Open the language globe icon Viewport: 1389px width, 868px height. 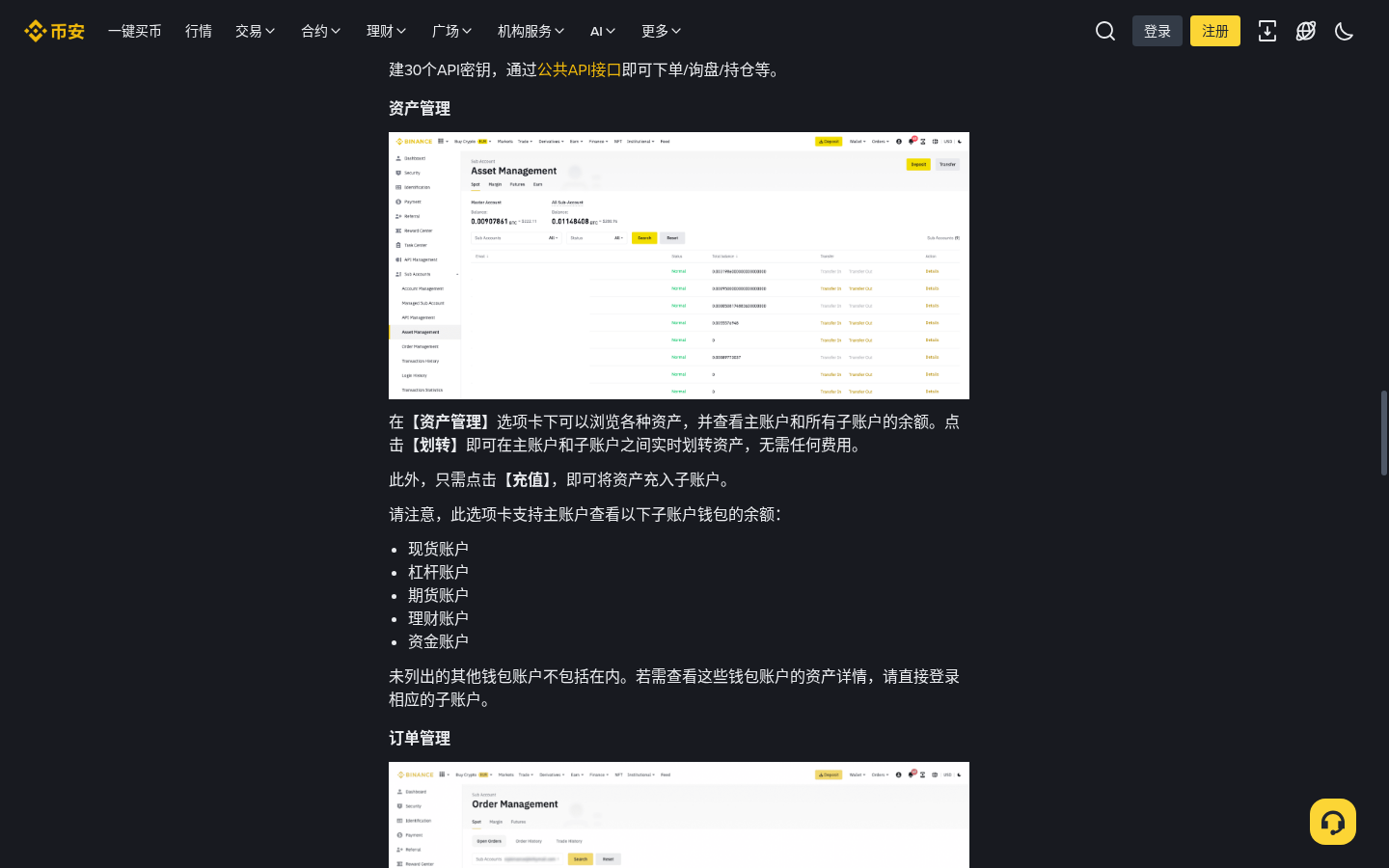pos(1306,31)
